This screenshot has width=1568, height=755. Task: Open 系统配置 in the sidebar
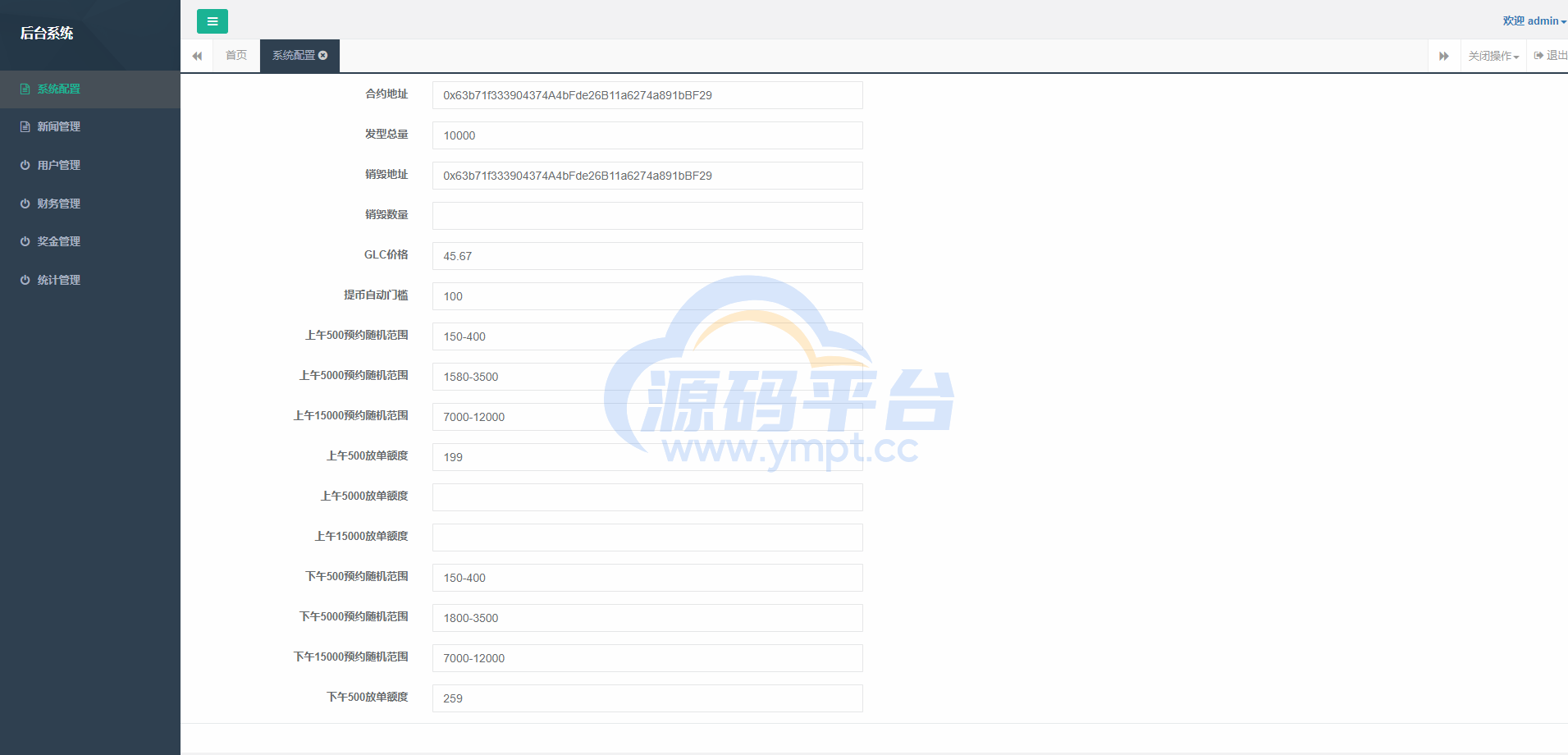coord(90,89)
